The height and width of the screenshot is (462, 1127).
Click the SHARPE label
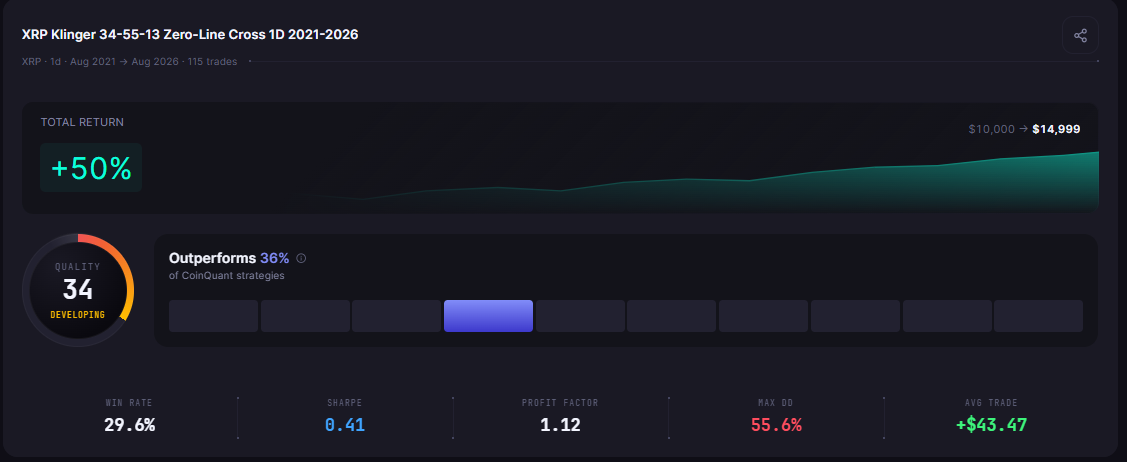(345, 403)
